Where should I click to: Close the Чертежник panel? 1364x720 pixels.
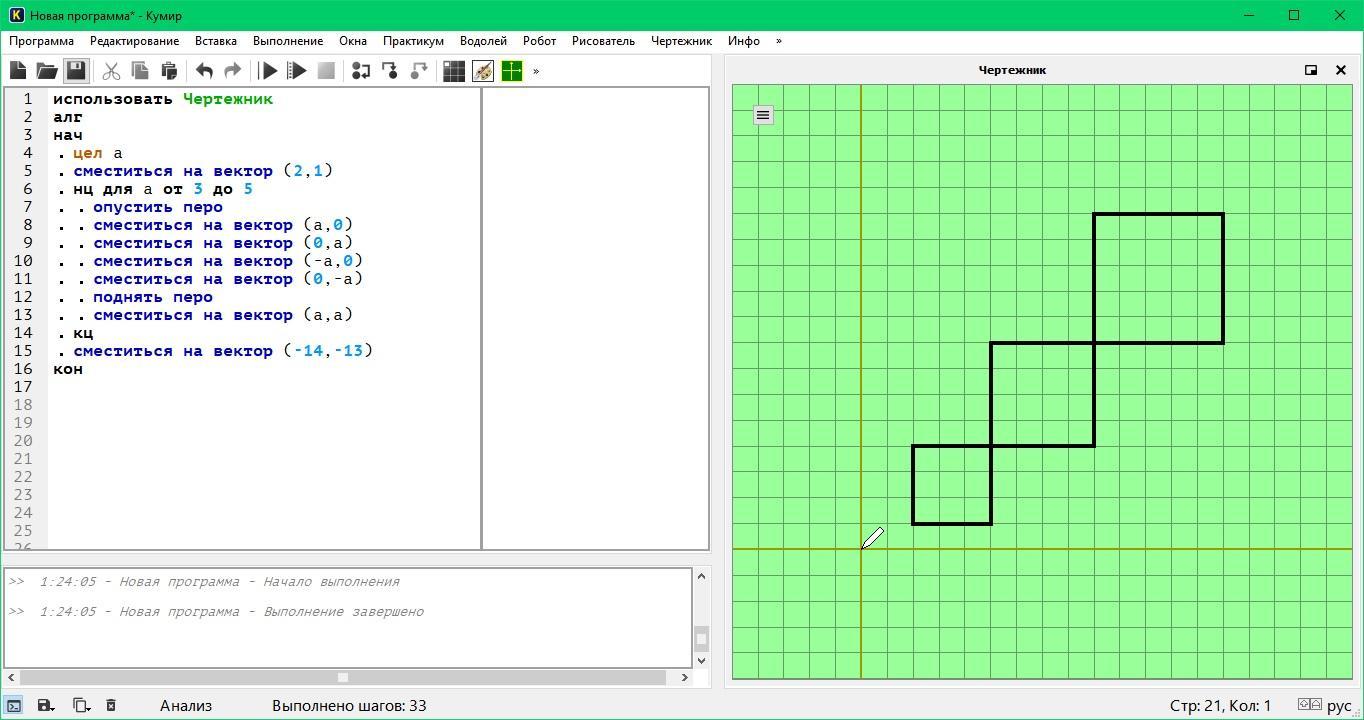pos(1341,70)
